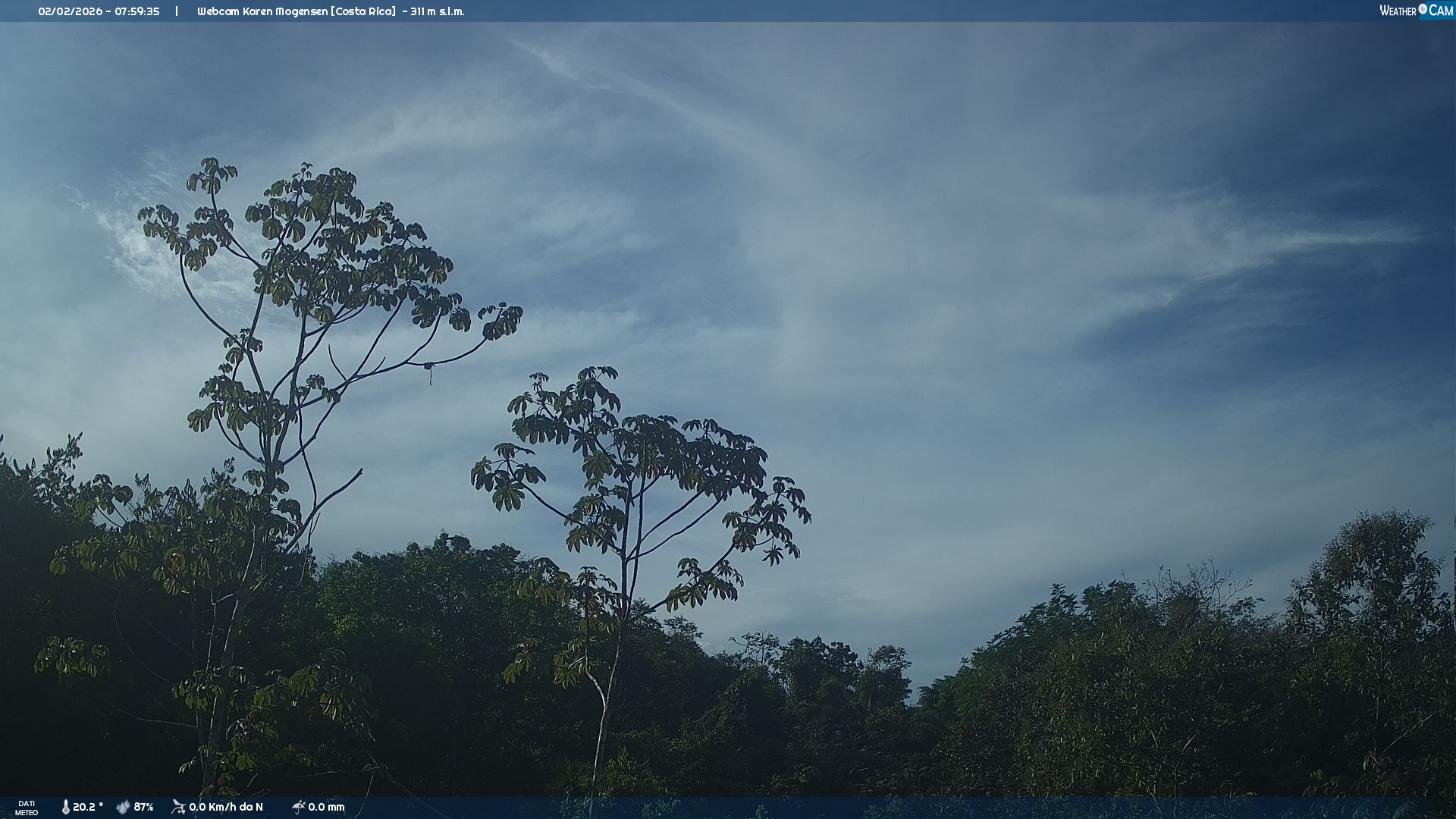1456x819 pixels.
Task: Click the WeatherCAM logo
Action: (x=1416, y=11)
